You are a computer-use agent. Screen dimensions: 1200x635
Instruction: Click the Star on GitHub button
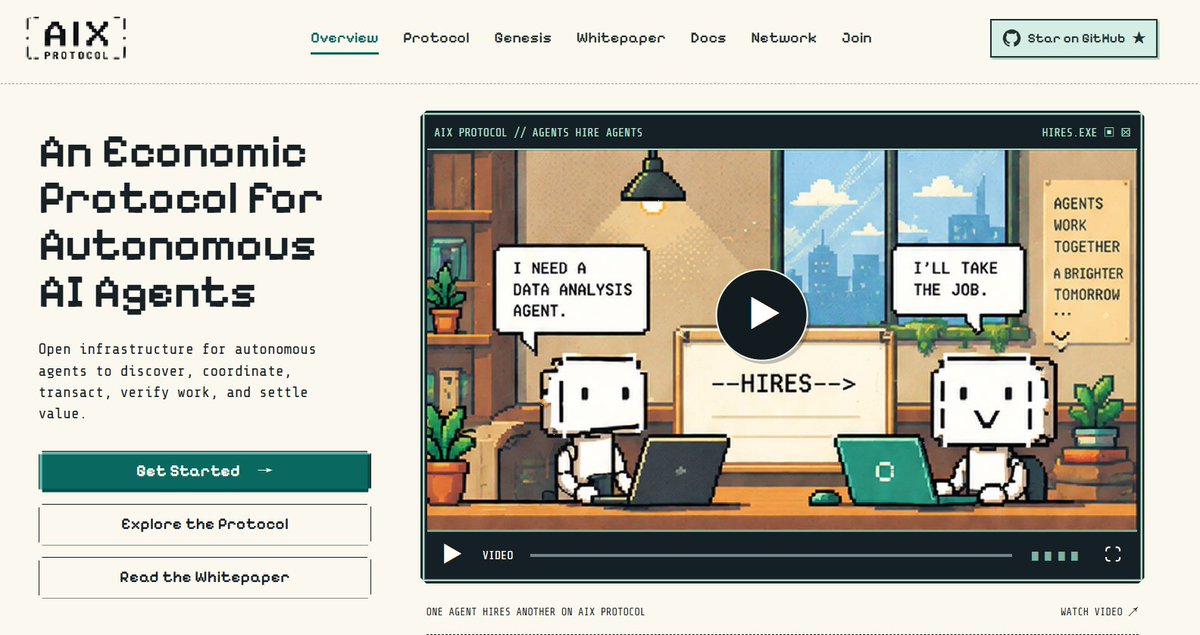(x=1074, y=38)
